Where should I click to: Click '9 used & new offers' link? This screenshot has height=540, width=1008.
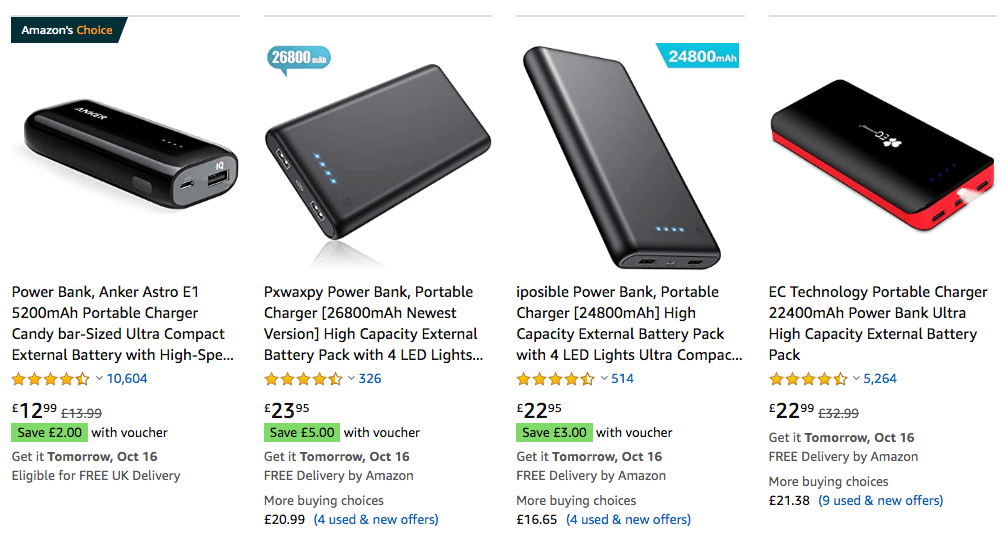[x=880, y=500]
